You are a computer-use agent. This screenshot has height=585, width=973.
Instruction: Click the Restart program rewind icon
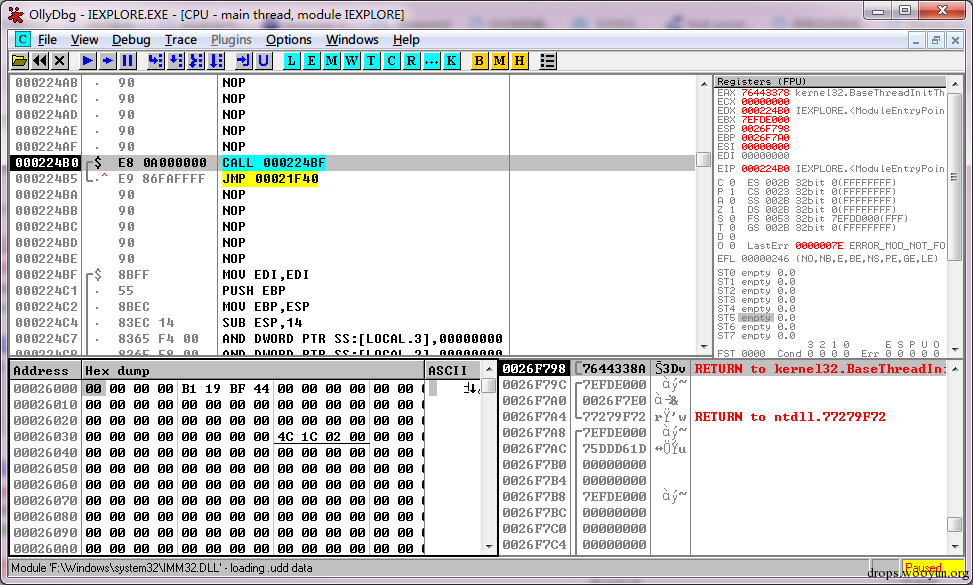pos(40,61)
